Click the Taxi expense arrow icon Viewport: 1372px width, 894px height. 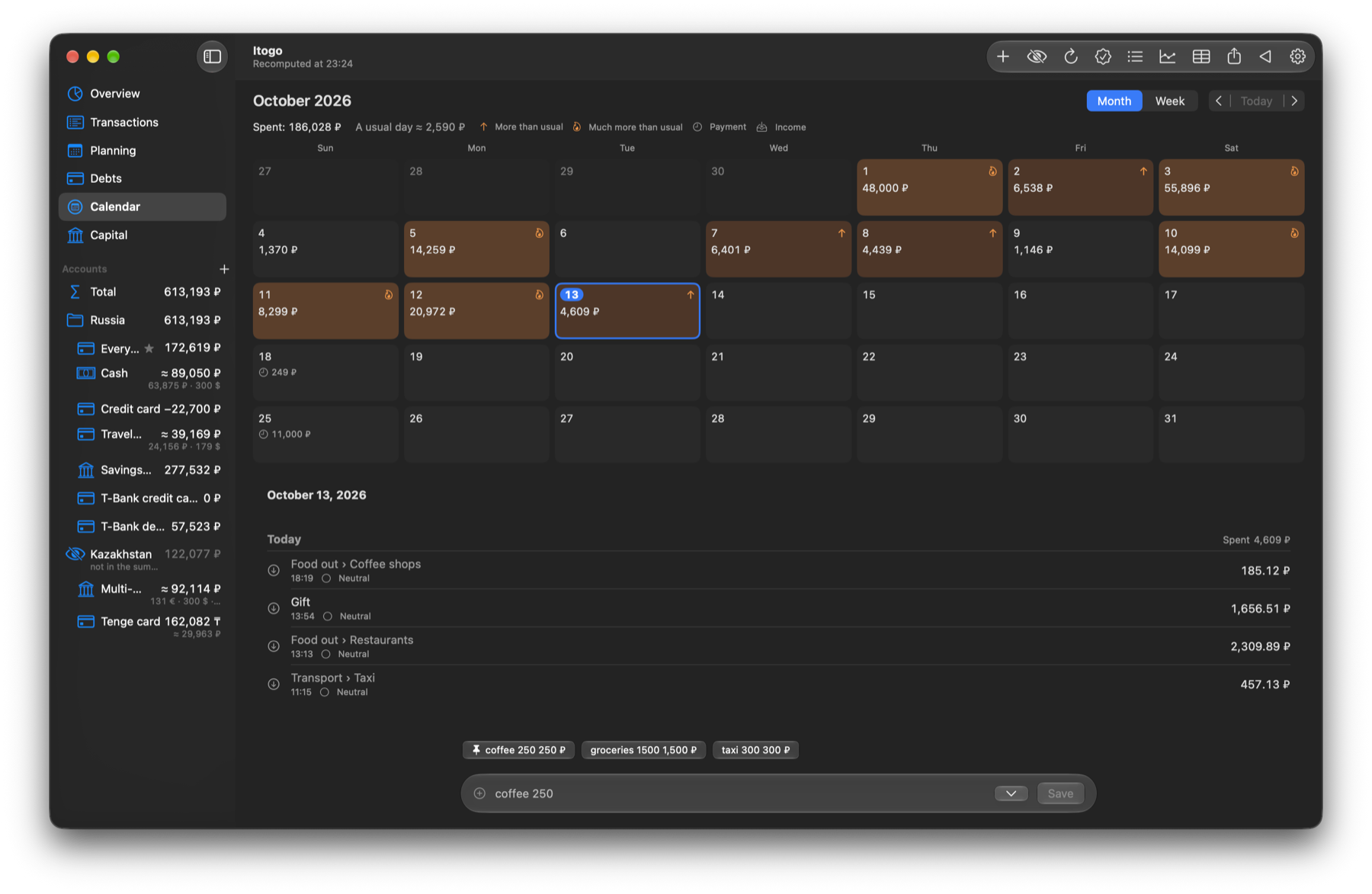tap(274, 684)
